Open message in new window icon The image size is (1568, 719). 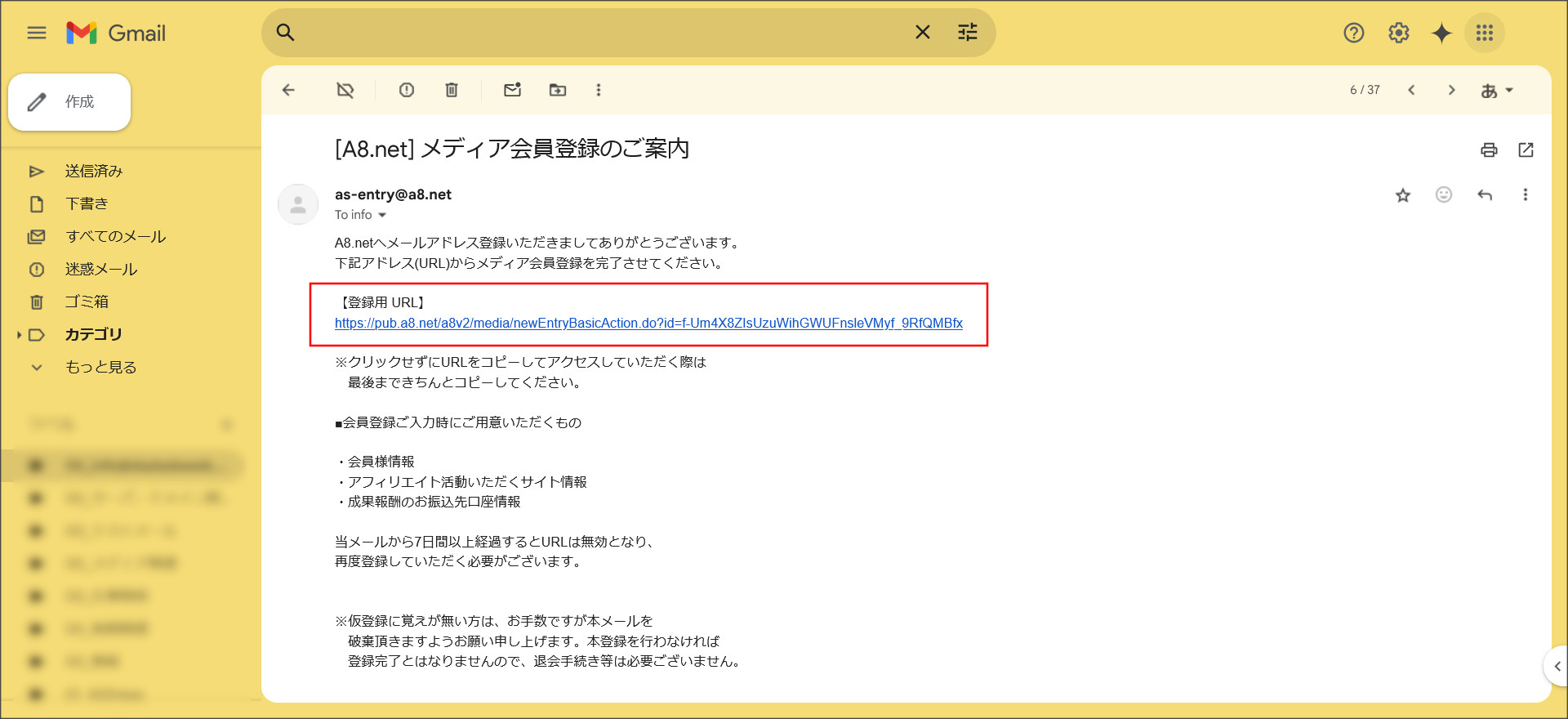tap(1526, 150)
